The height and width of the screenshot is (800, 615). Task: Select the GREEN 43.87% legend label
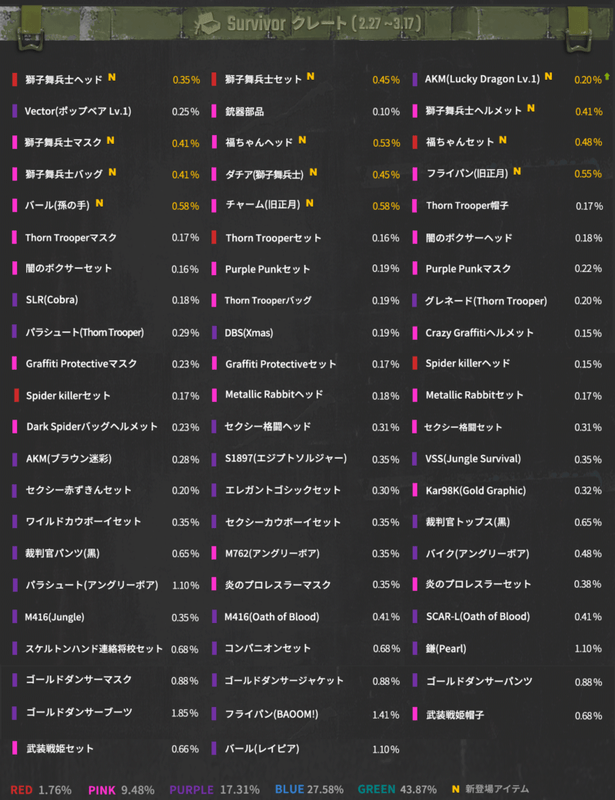click(x=396, y=789)
